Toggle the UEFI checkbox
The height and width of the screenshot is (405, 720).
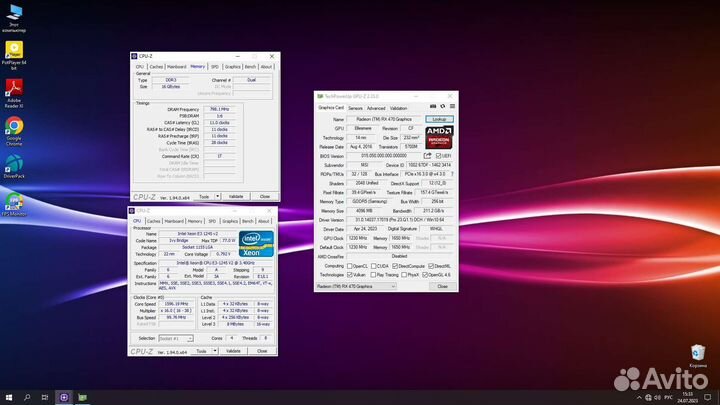click(438, 156)
